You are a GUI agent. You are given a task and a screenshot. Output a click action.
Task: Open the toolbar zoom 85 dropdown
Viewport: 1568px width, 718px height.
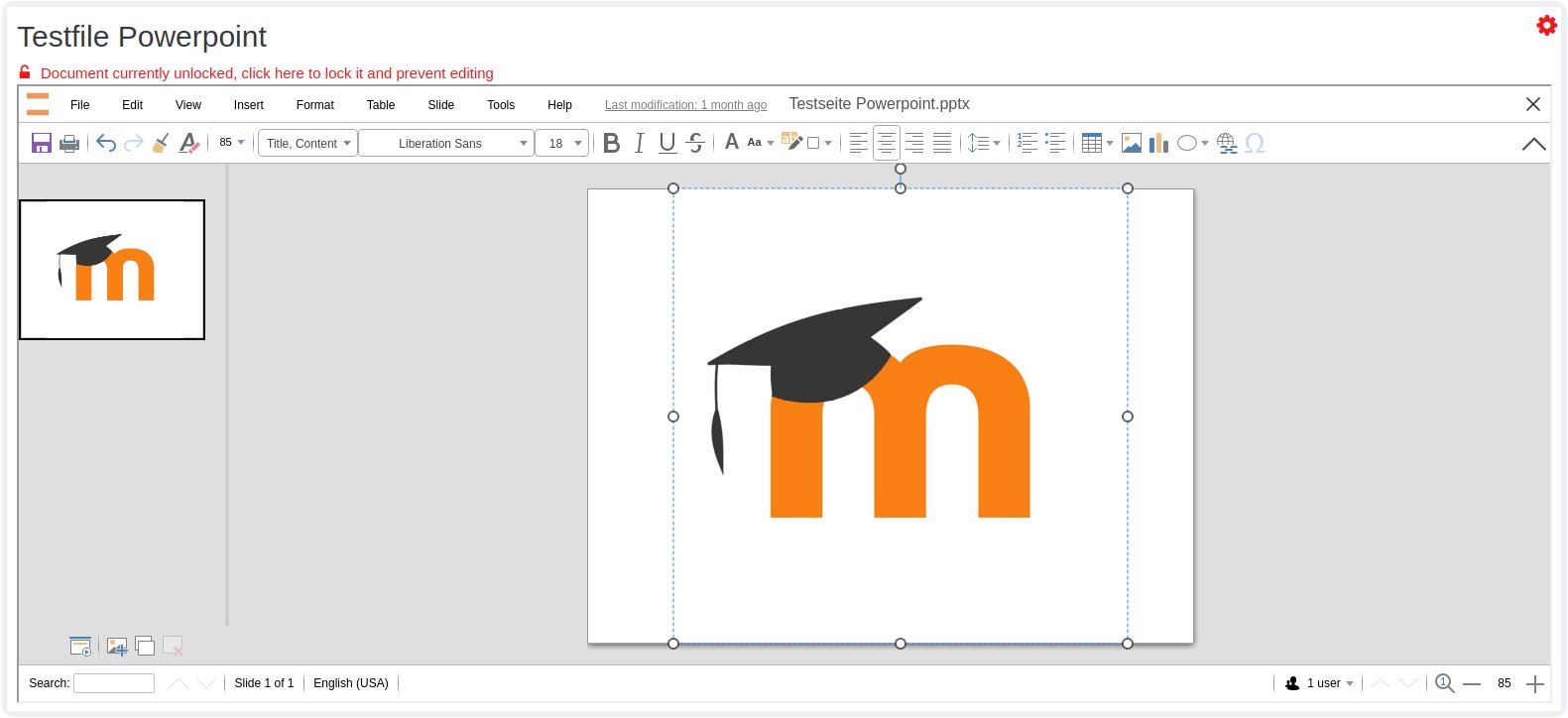pos(231,143)
